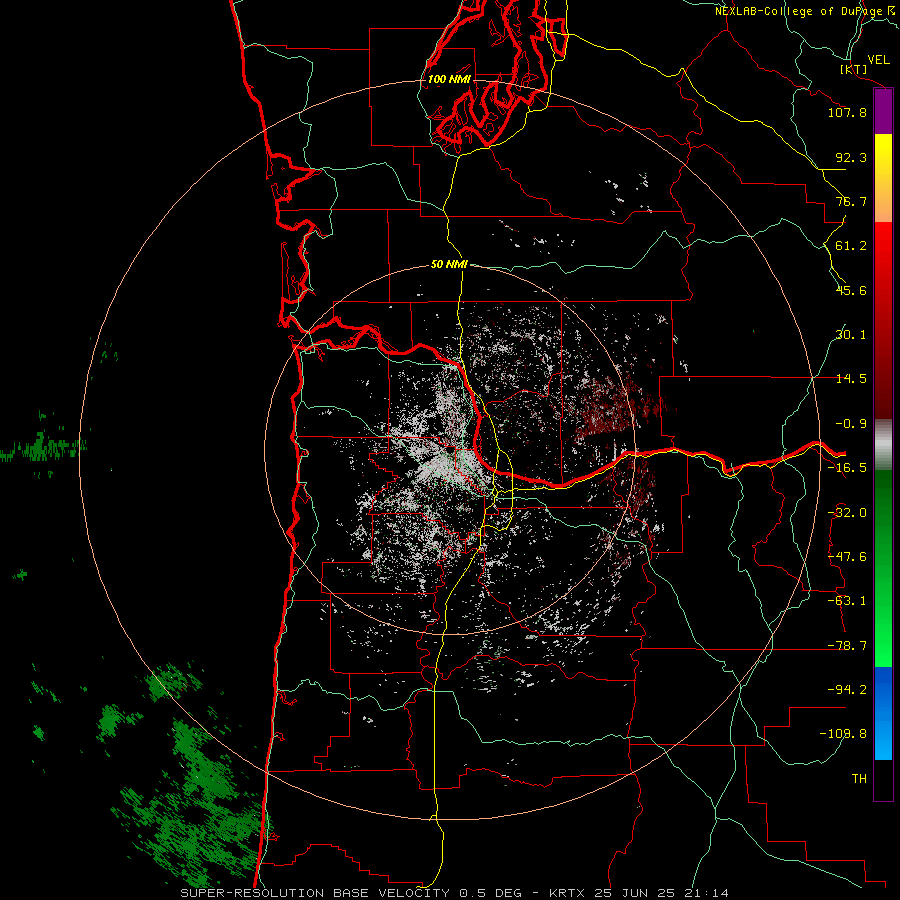Screen dimensions: 900x900
Task: Click the -63.1 velocity scale value
Action: [x=847, y=601]
